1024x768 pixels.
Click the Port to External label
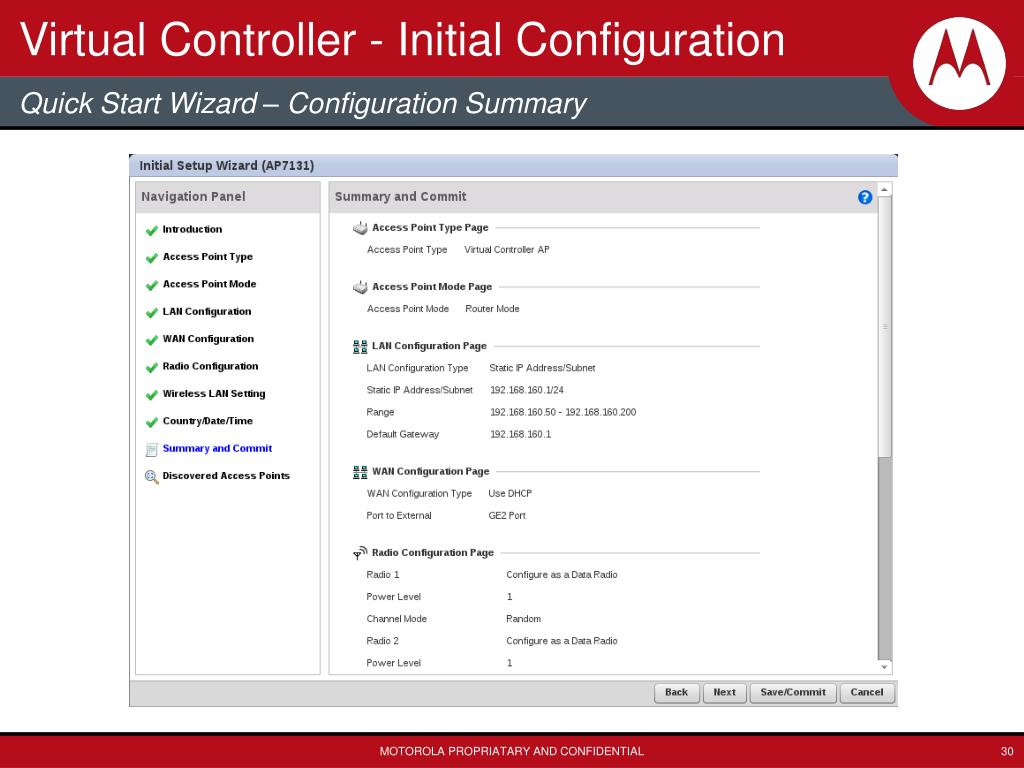click(x=399, y=516)
